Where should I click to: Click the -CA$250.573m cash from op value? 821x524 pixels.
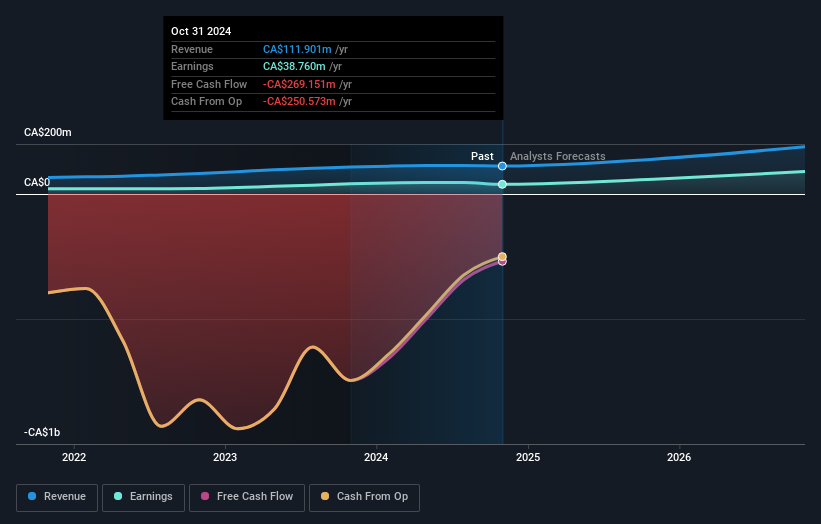[x=299, y=102]
